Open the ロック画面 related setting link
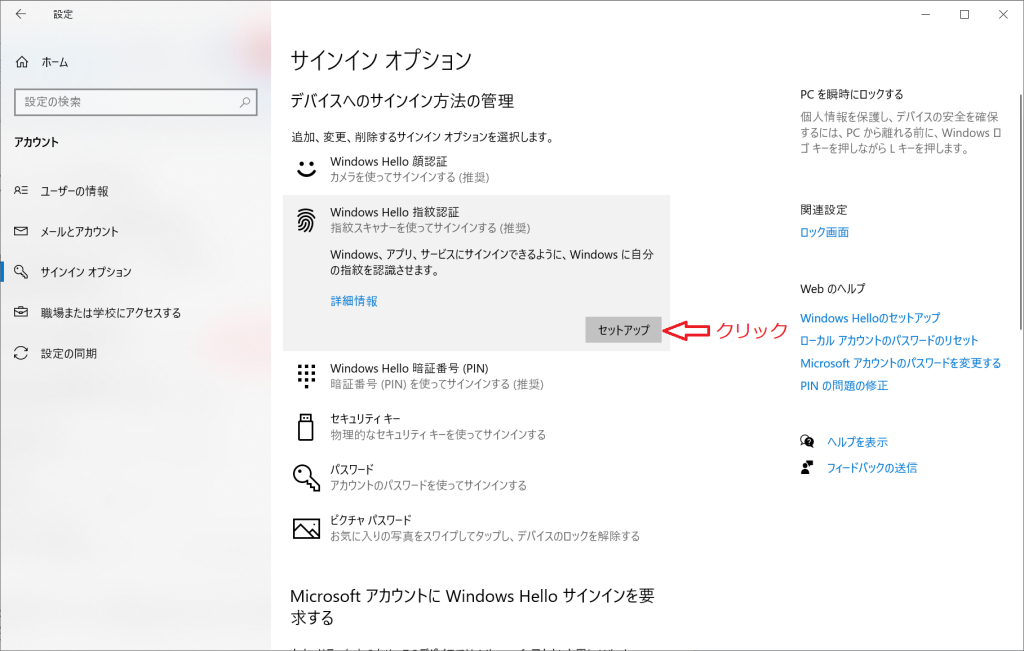 (824, 232)
